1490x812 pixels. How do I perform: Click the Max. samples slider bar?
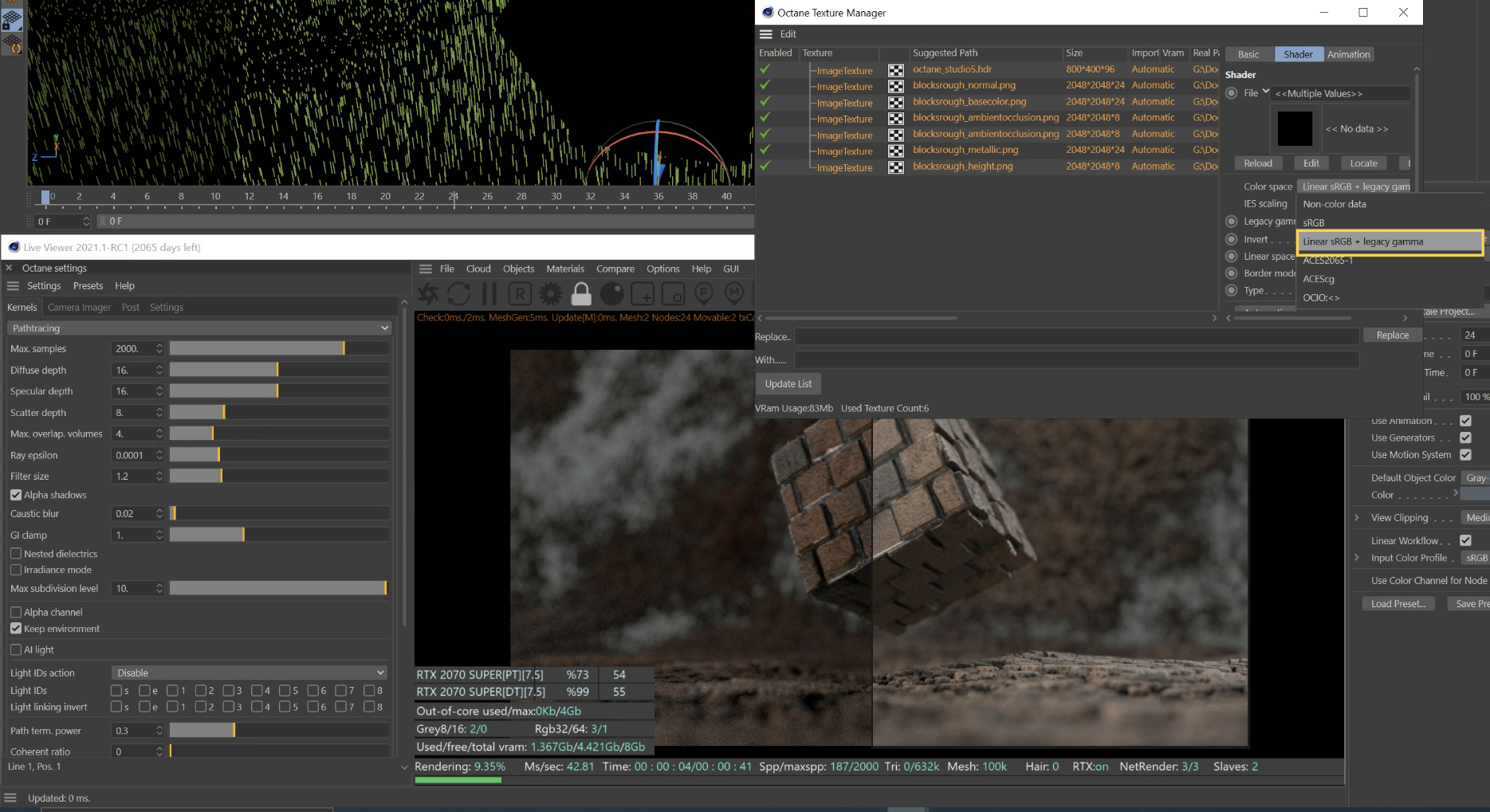(279, 349)
